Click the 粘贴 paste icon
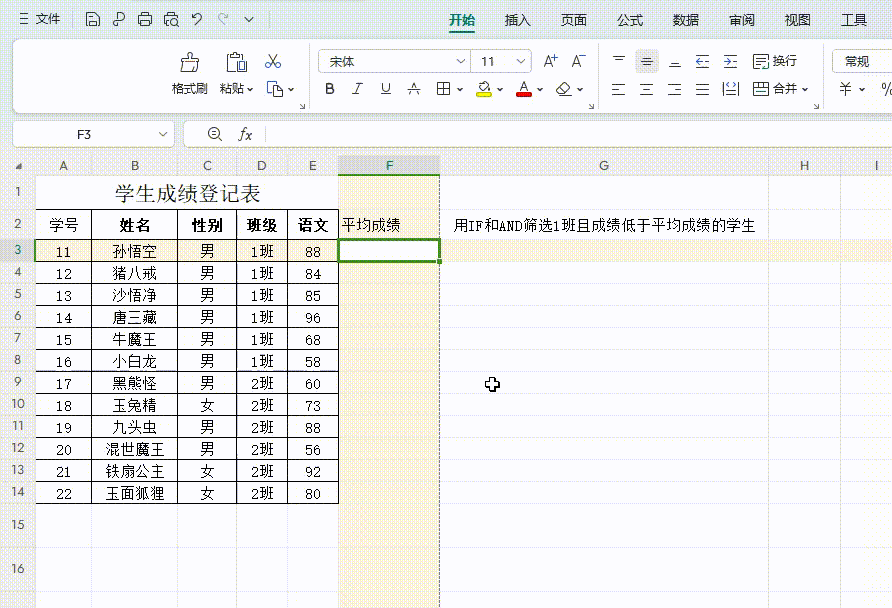Viewport: 892px width, 608px height. click(236, 62)
